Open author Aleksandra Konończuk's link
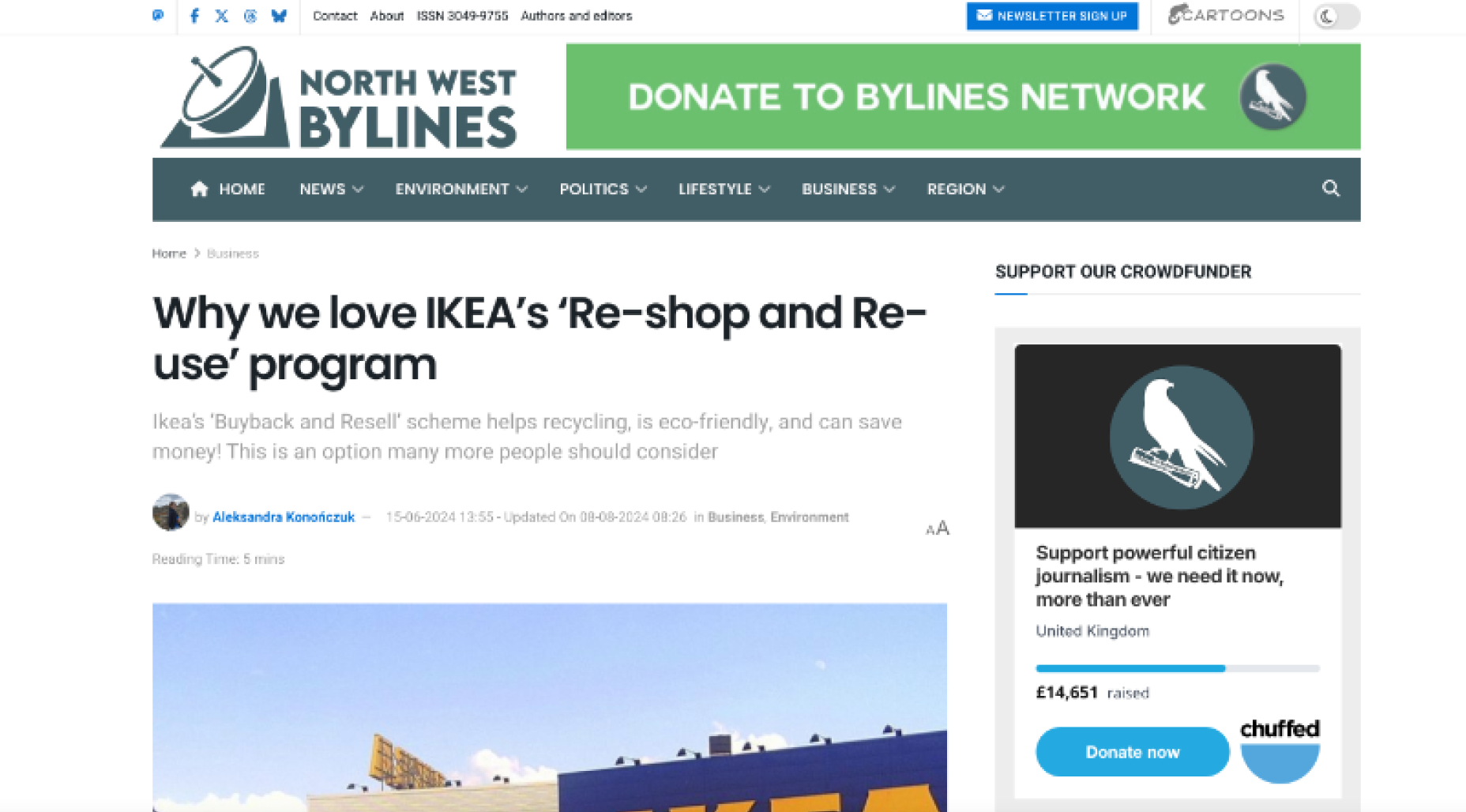This screenshot has height=812, width=1466. coord(284,517)
